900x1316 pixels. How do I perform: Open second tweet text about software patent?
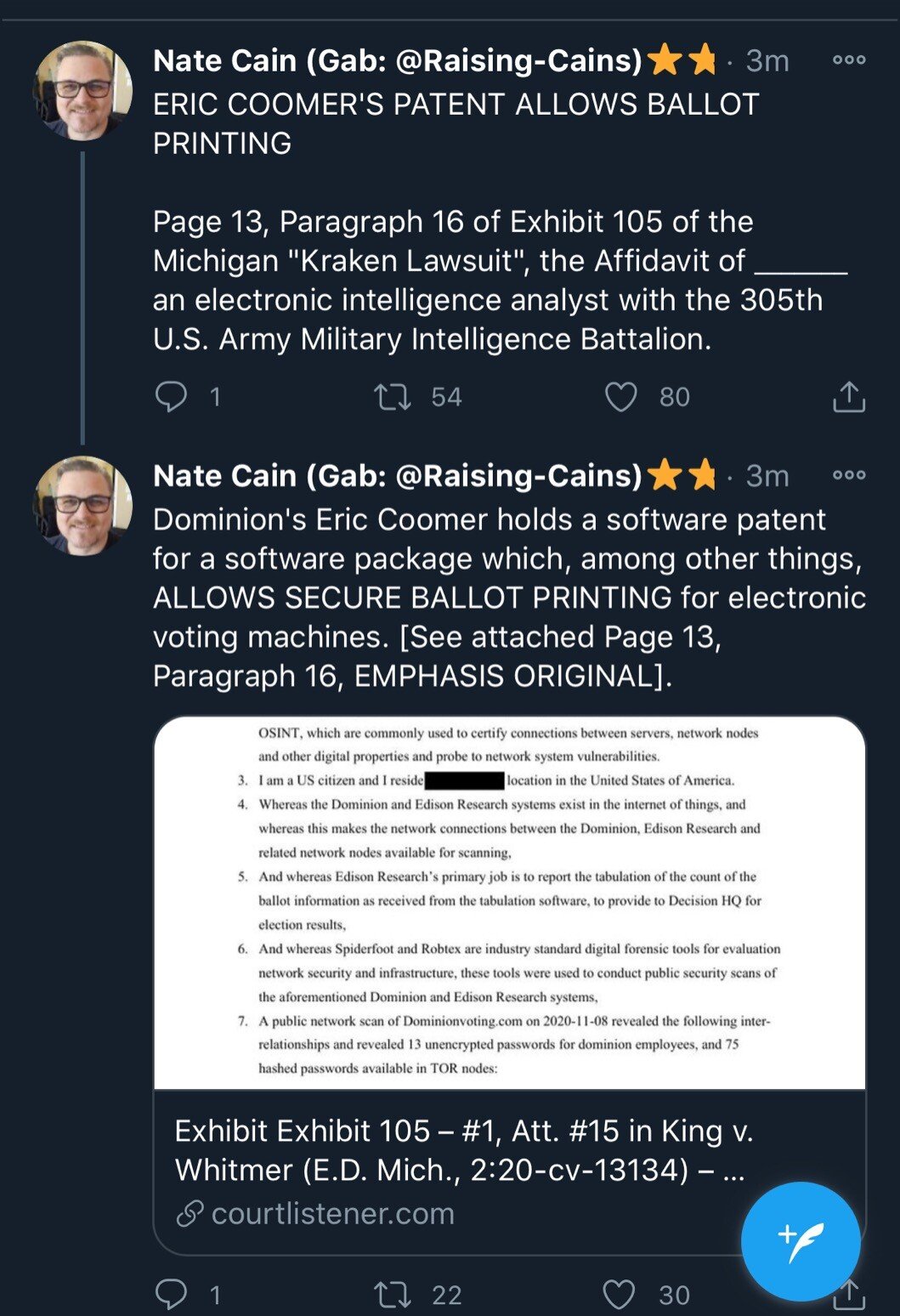coord(508,598)
